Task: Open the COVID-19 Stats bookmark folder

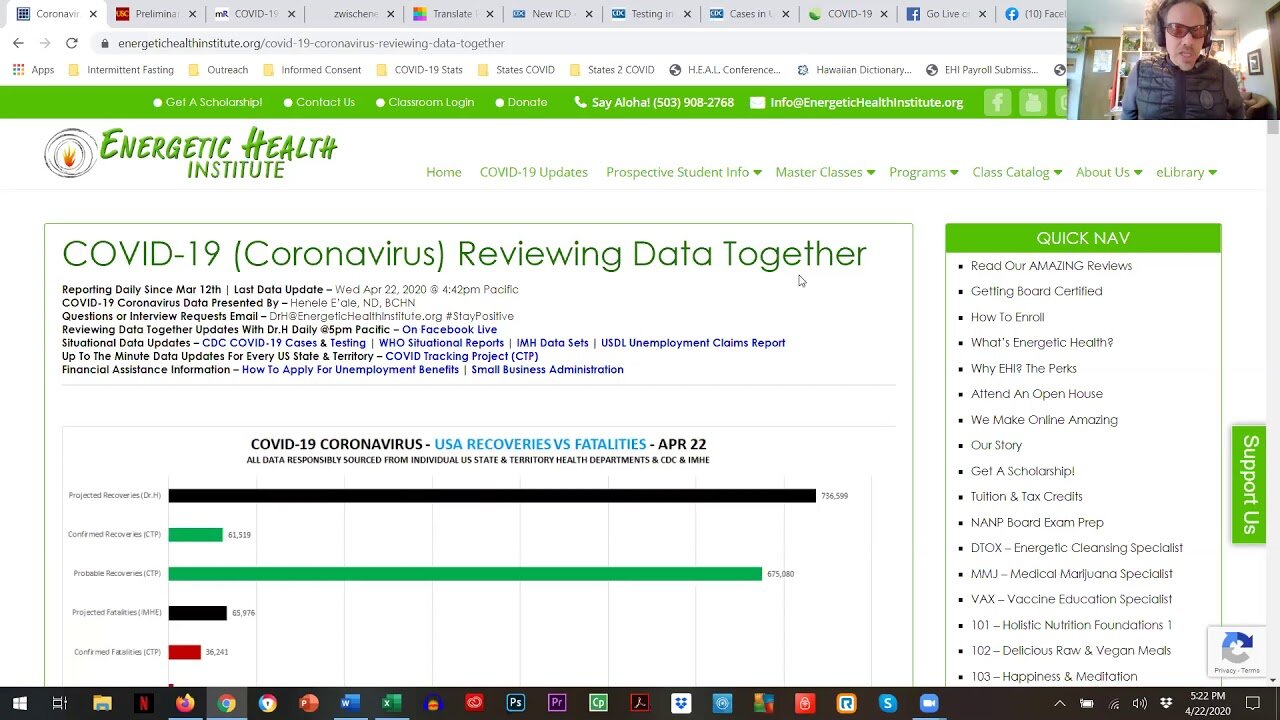Action: 418,70
